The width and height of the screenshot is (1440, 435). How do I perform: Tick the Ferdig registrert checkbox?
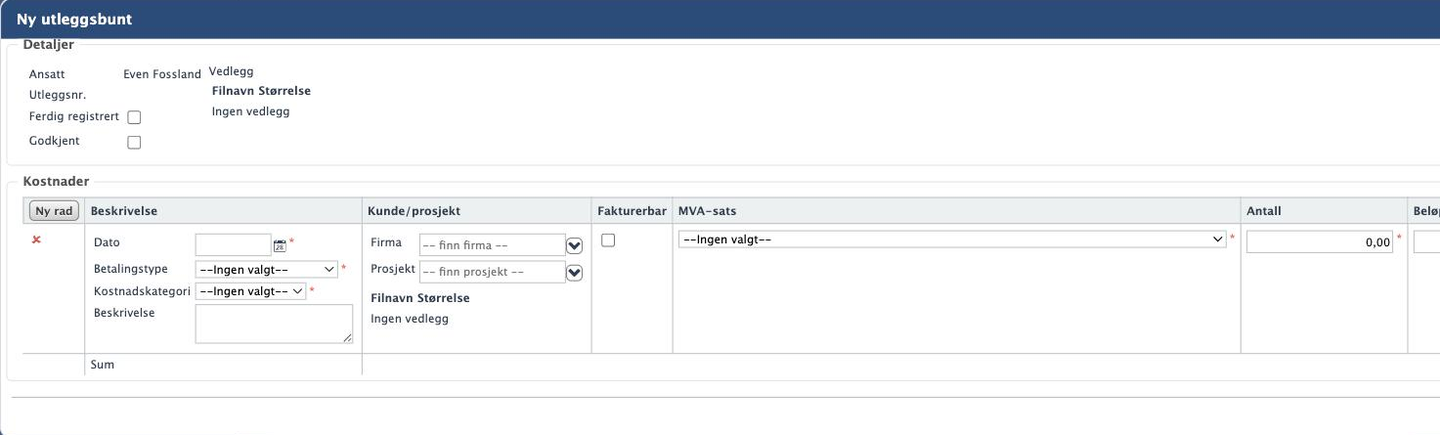click(134, 117)
